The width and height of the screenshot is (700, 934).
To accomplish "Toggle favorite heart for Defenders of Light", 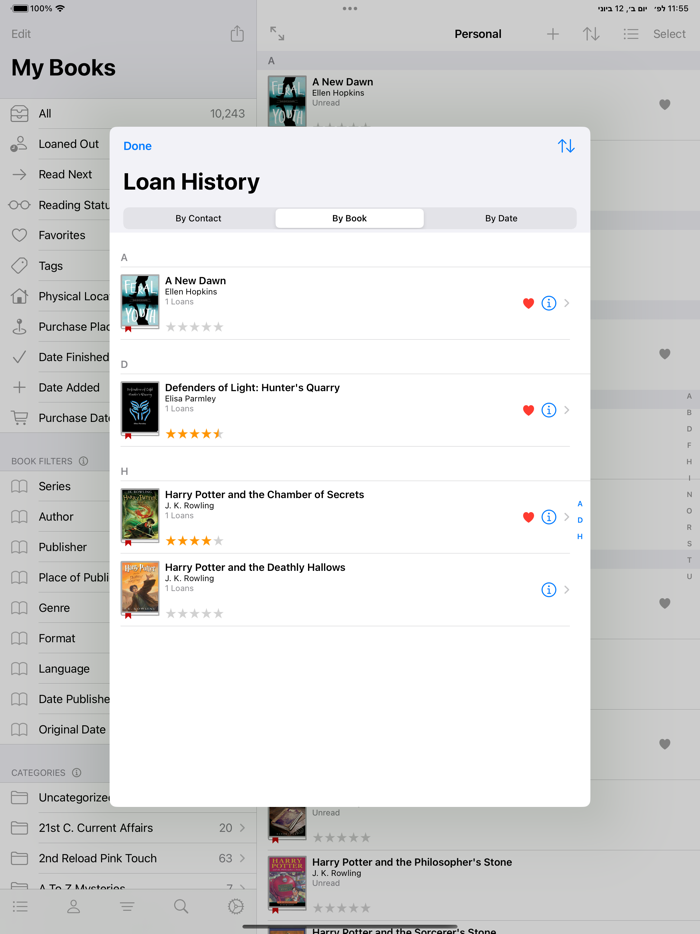I will click(x=528, y=410).
